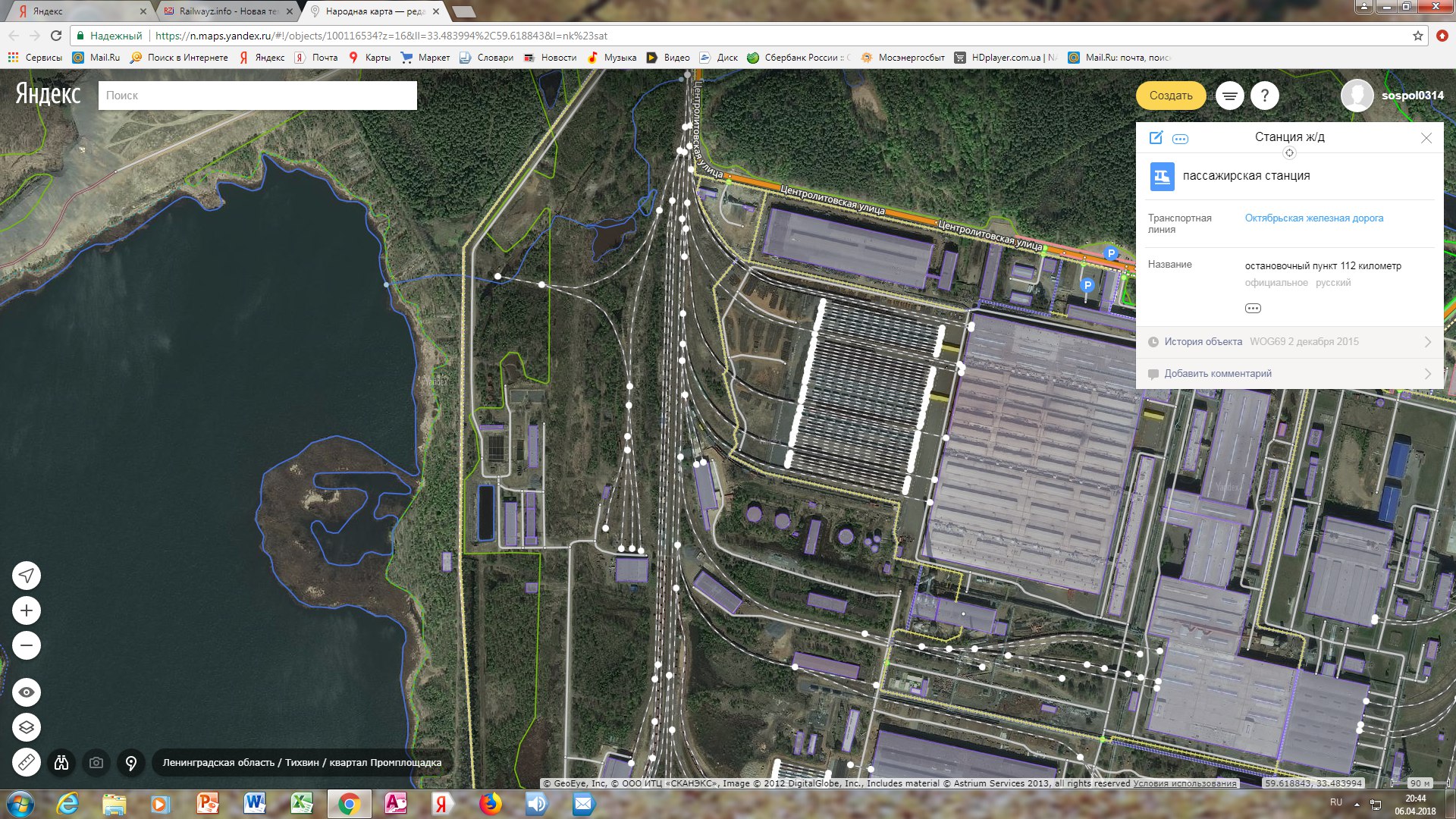
Task: Switch to Railwayz.info browser tab
Action: click(227, 11)
